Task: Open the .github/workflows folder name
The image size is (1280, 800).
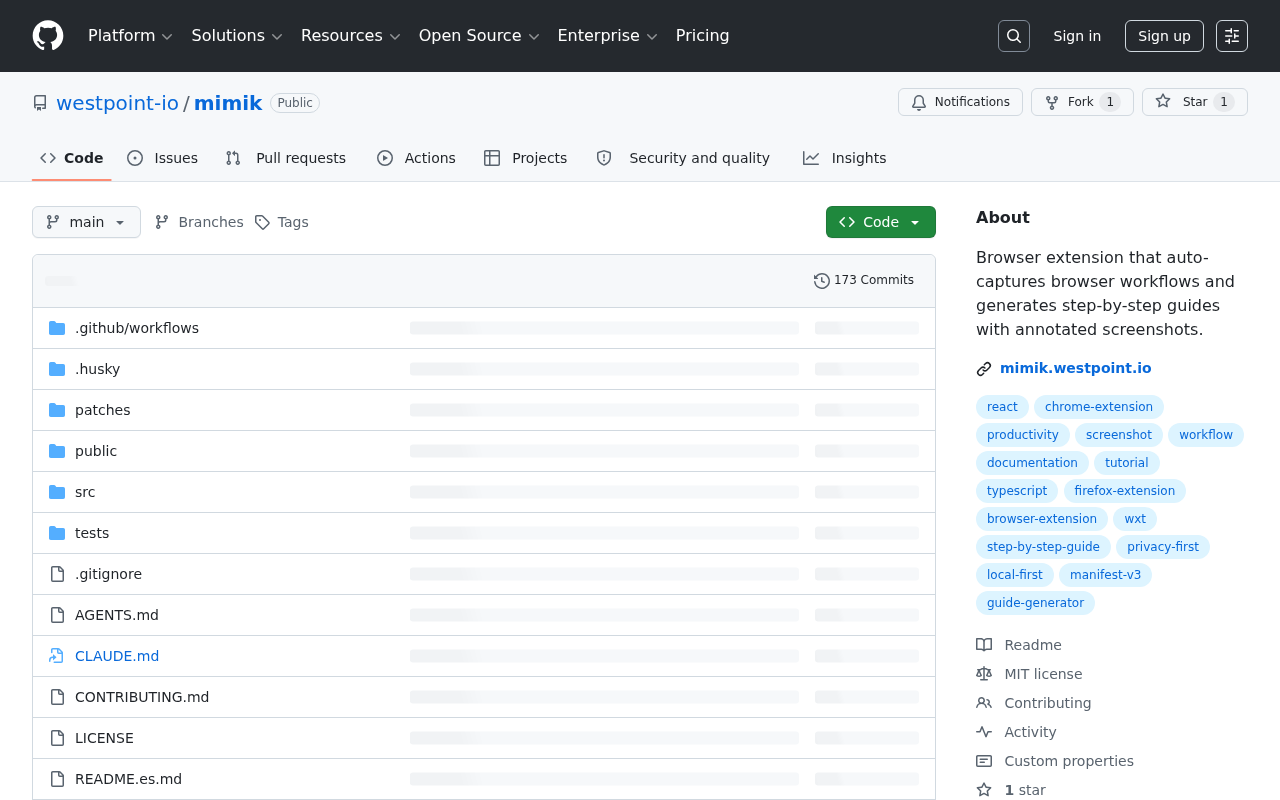Action: 137,328
